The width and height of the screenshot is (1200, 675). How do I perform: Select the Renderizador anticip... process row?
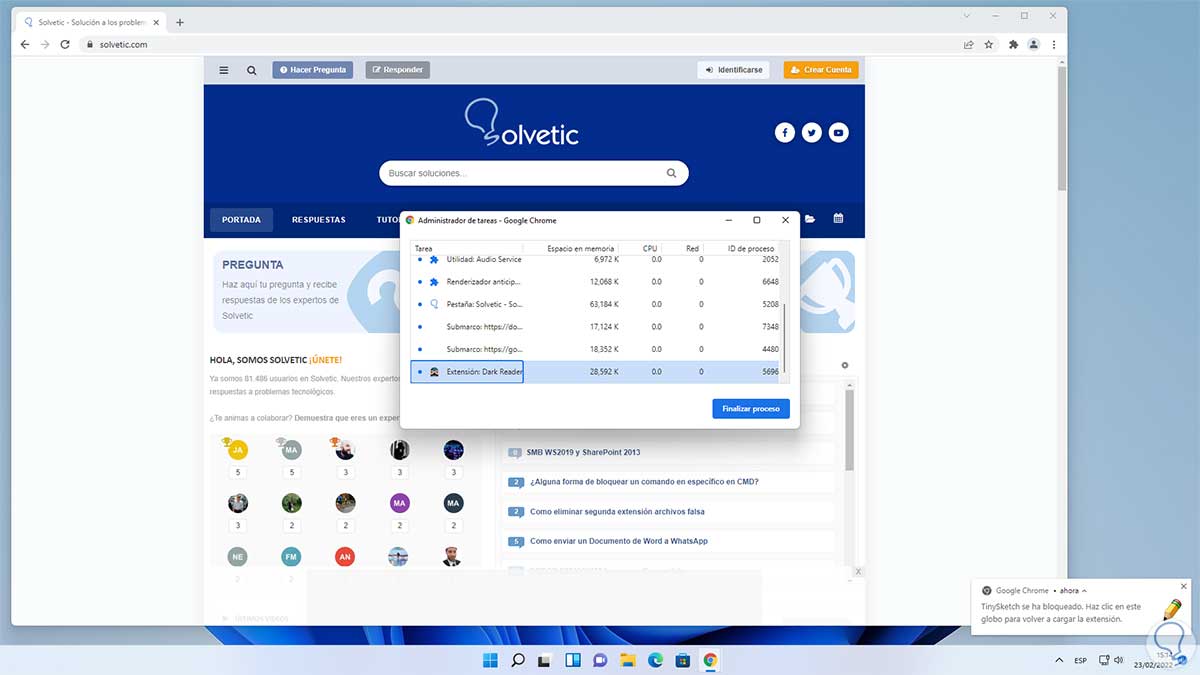595,282
